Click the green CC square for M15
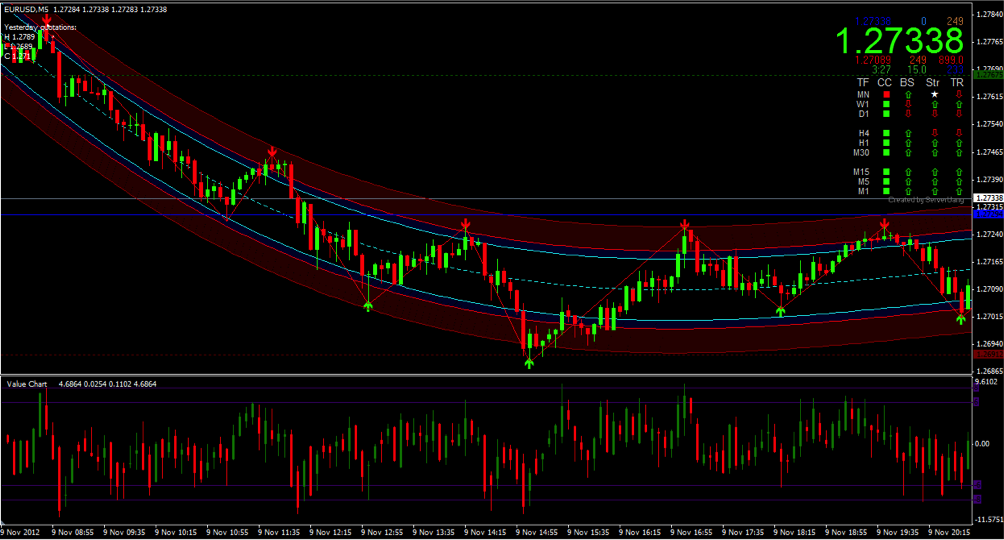The width and height of the screenshot is (1004, 540). pos(886,172)
